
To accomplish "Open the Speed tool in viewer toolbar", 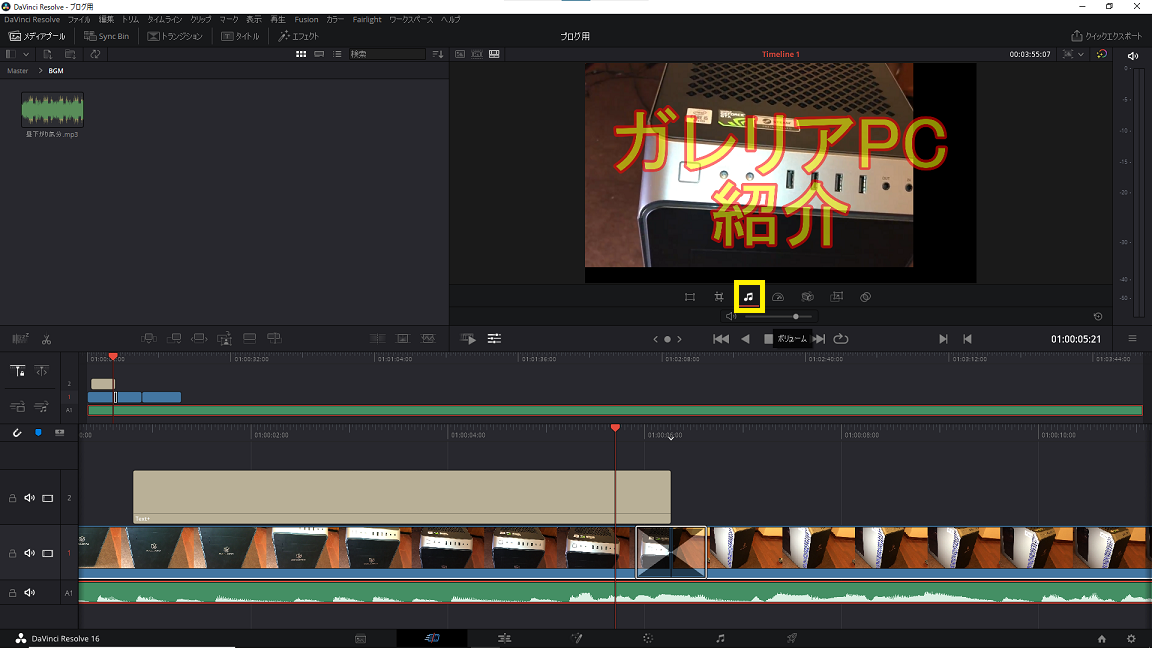I will [778, 297].
